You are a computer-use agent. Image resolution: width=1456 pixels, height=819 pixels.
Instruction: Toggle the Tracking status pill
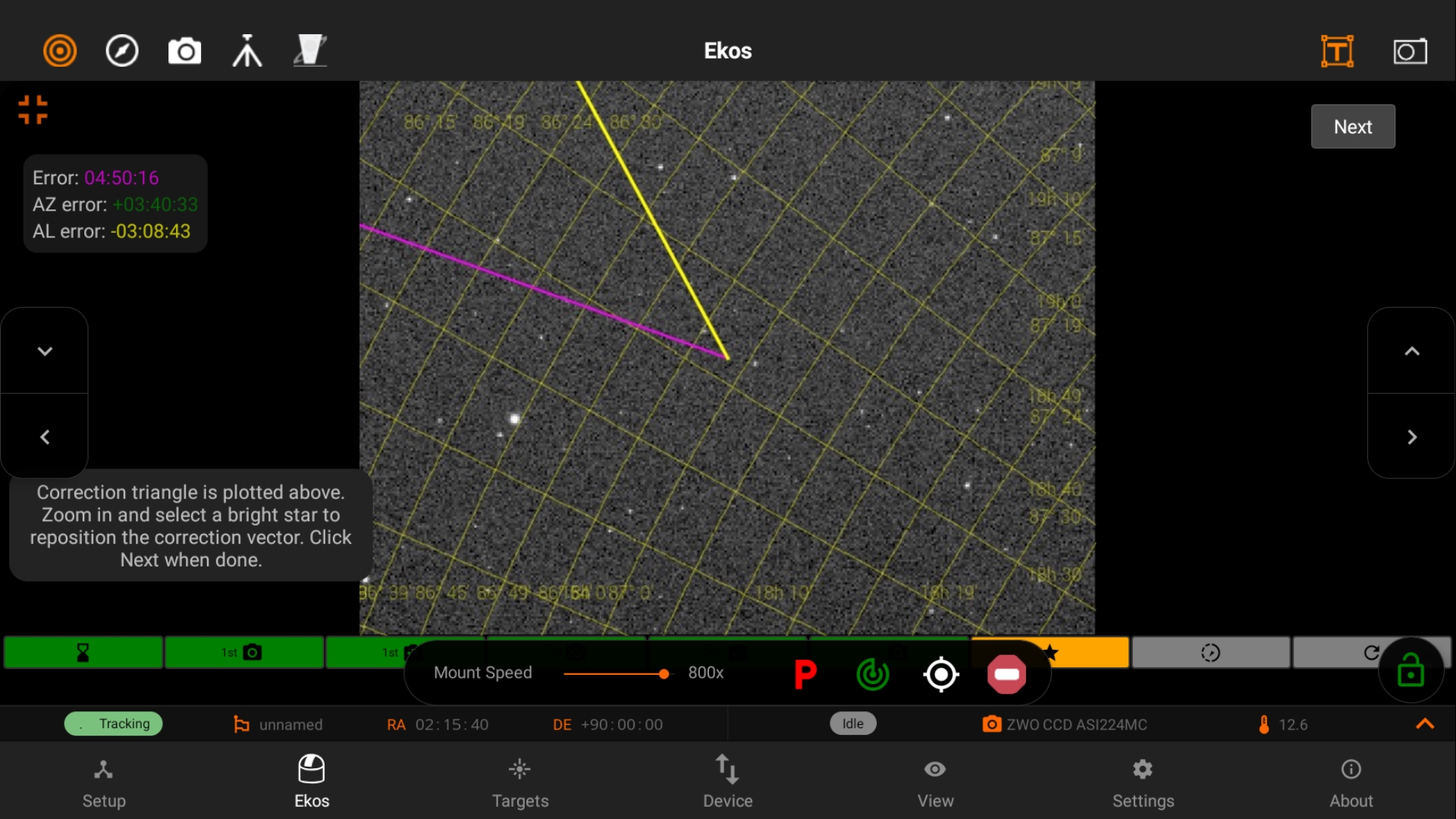114,723
